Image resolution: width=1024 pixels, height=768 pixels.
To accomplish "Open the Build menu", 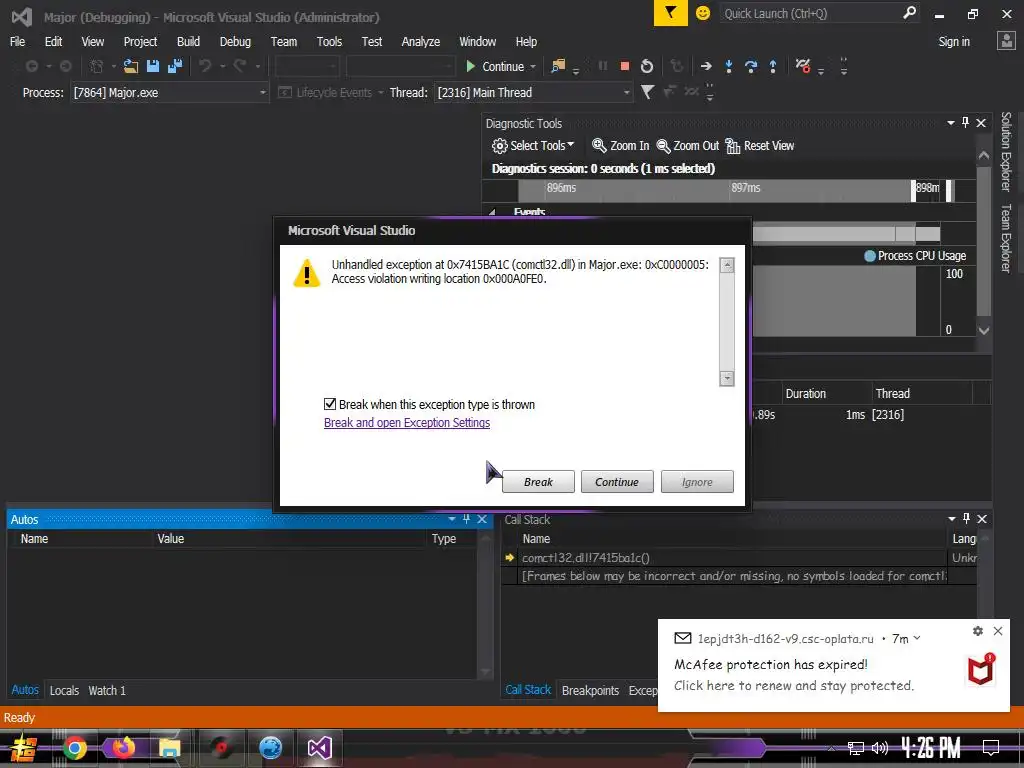I will [x=188, y=42].
